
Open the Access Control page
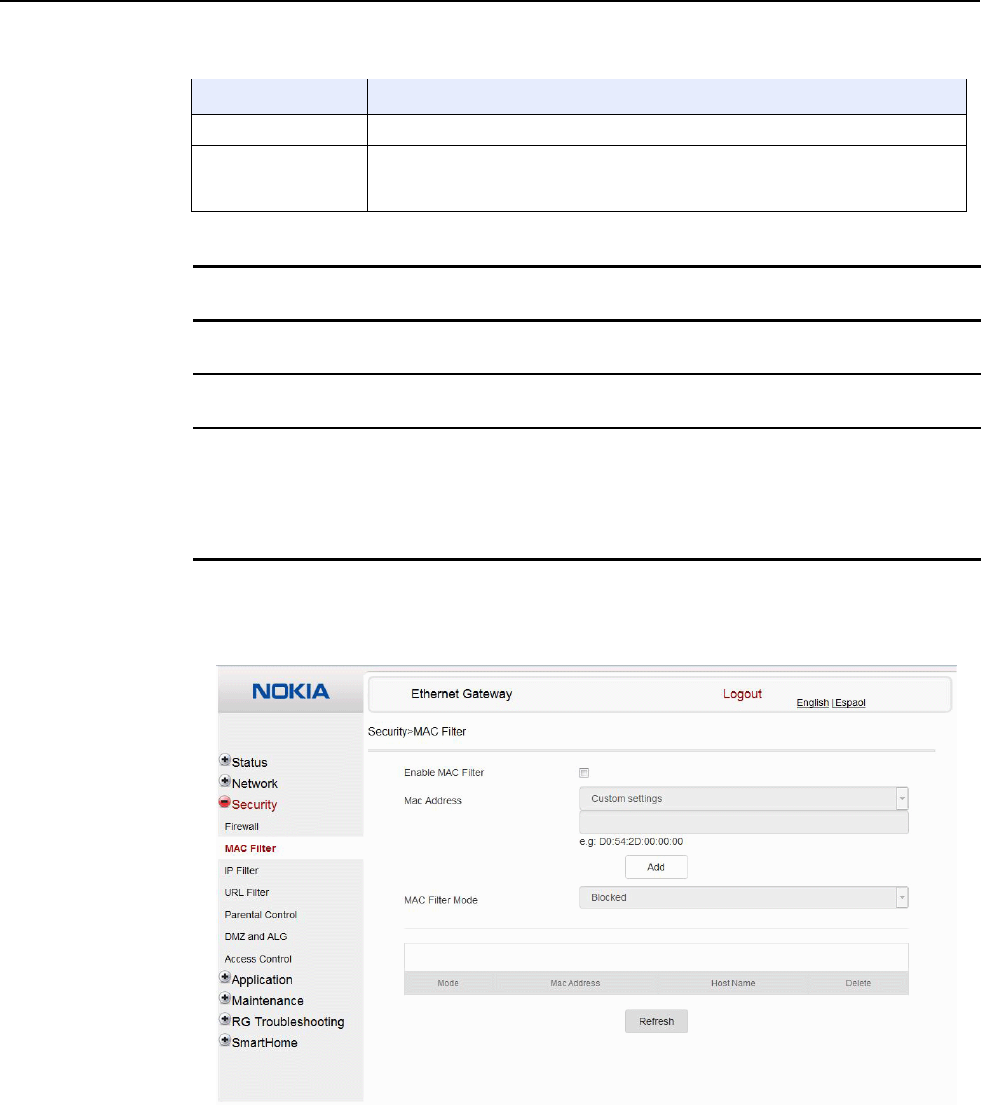coord(258,959)
